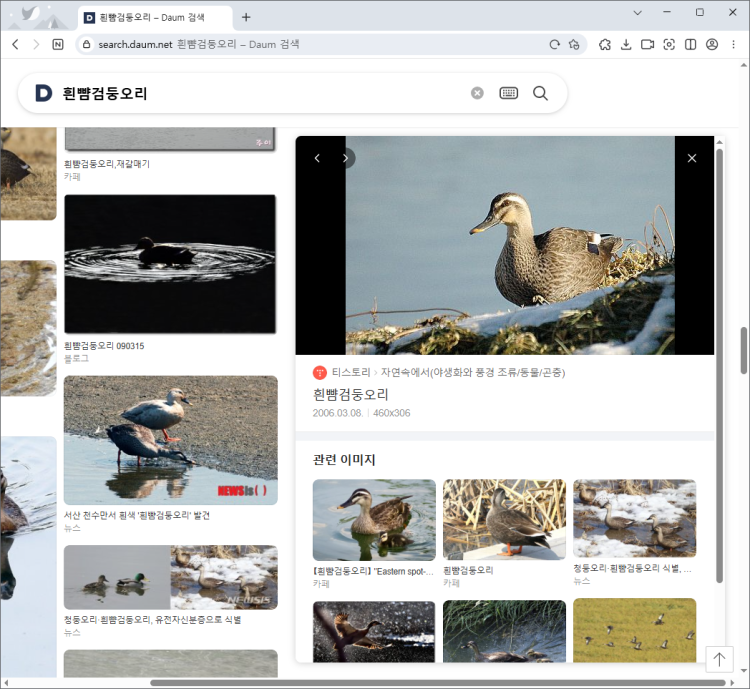
Task: Close the image preview panel
Action: 692,158
